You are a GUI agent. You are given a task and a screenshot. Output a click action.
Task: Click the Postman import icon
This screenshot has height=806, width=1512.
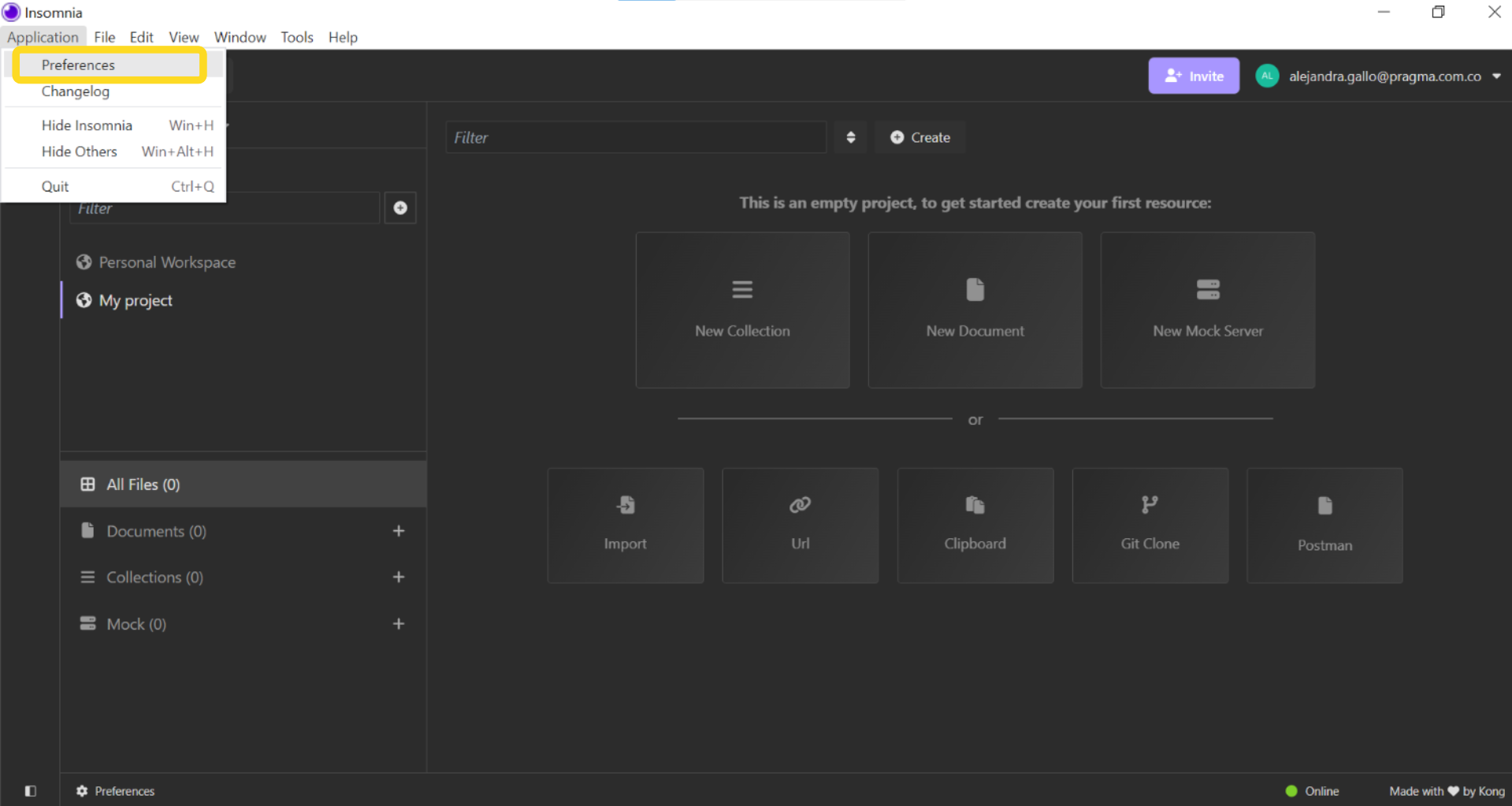pyautogui.click(x=1324, y=505)
